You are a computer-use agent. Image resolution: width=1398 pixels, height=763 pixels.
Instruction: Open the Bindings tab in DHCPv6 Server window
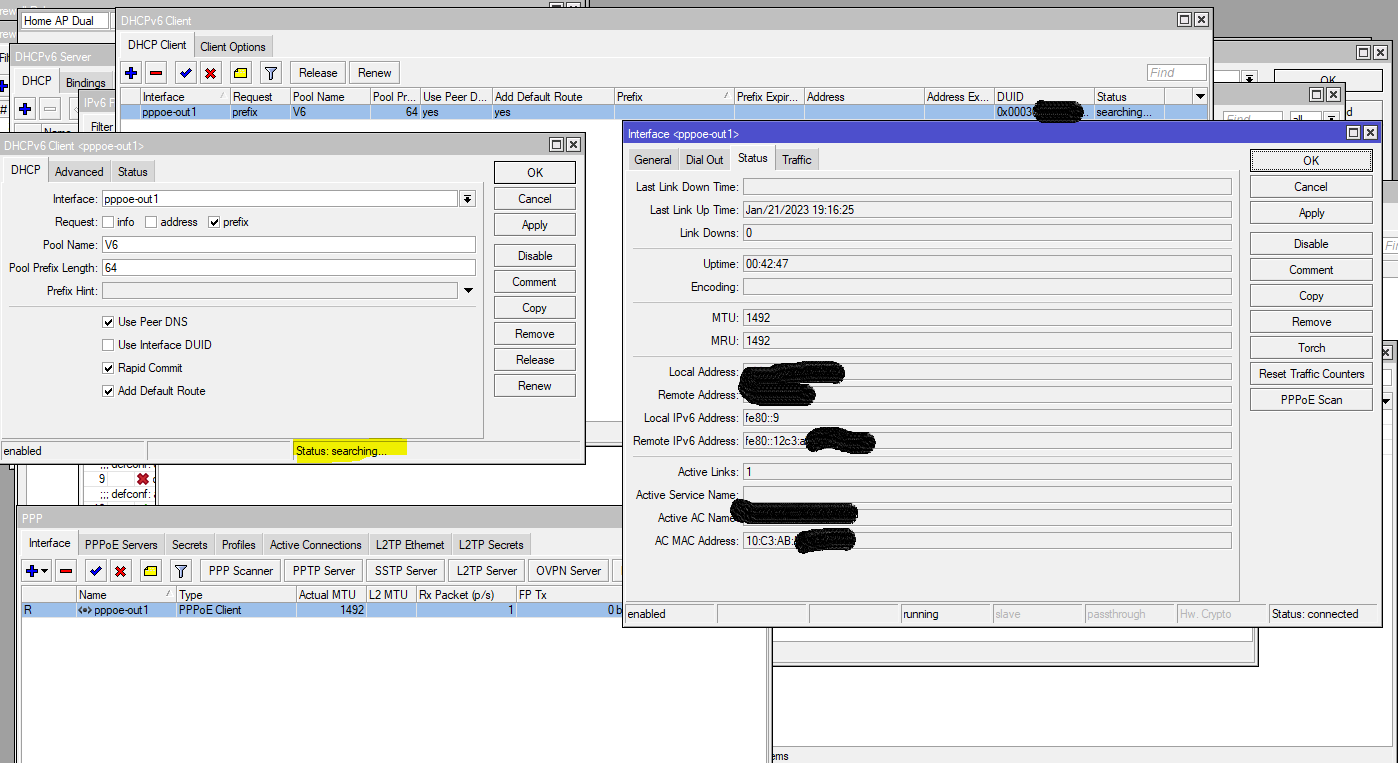(x=86, y=83)
